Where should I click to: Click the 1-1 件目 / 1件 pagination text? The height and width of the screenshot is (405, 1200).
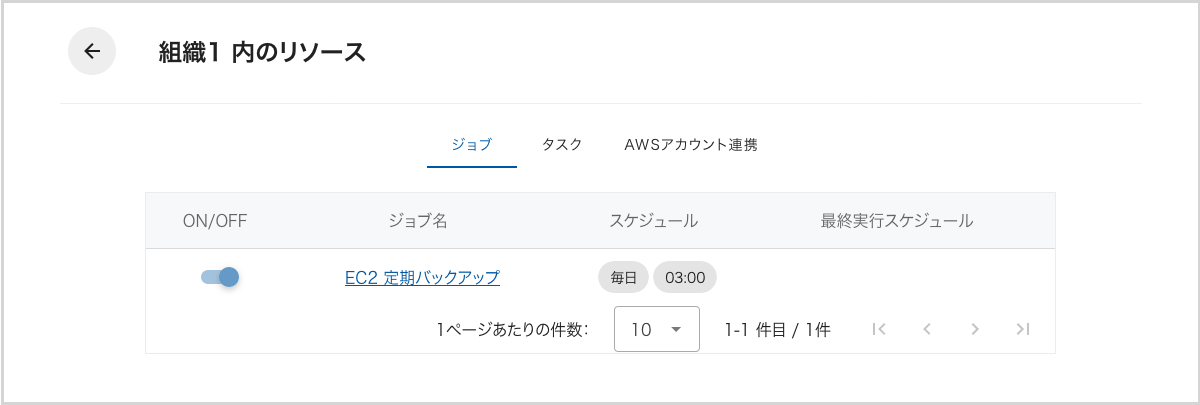778,329
